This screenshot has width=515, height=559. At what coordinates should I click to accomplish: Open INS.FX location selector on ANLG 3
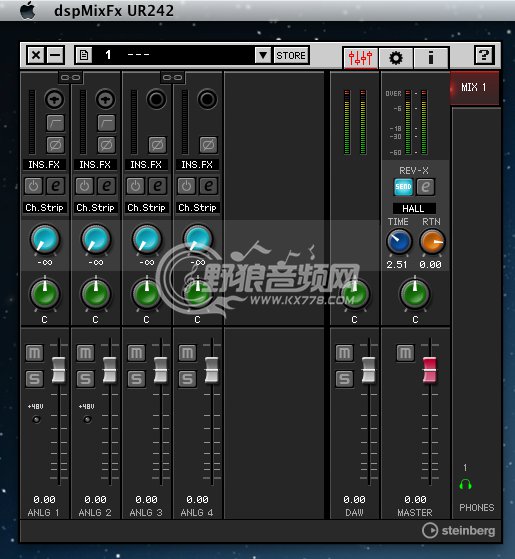pyautogui.click(x=146, y=164)
